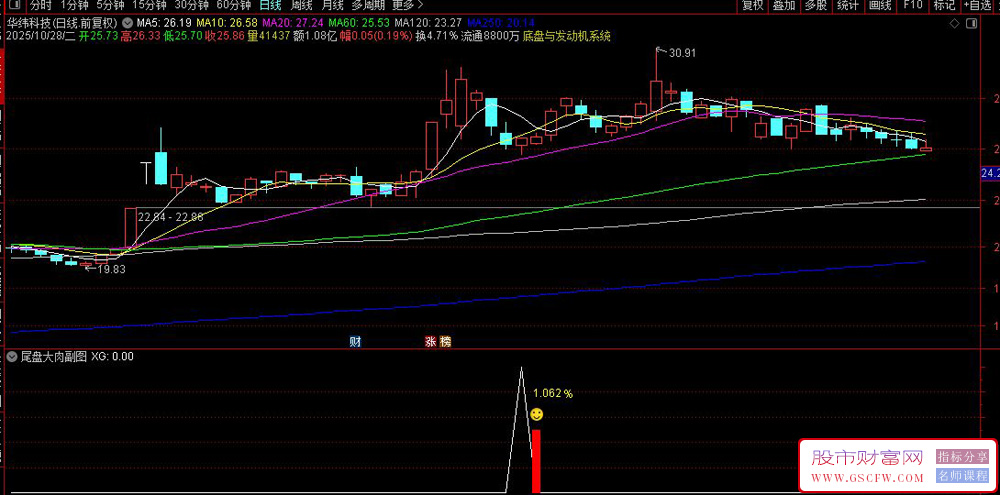Click the red signal bar in sub-chart
The width and height of the screenshot is (1000, 495).
[536, 461]
